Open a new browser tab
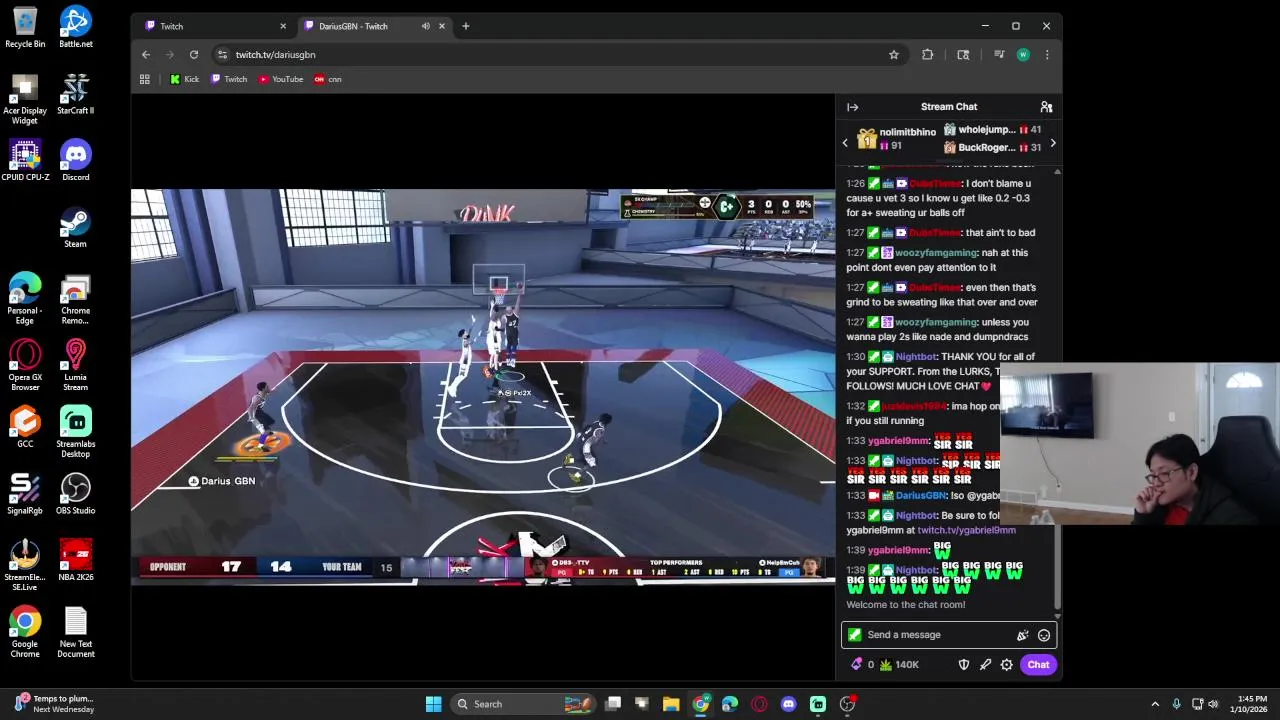1280x720 pixels. (x=465, y=26)
